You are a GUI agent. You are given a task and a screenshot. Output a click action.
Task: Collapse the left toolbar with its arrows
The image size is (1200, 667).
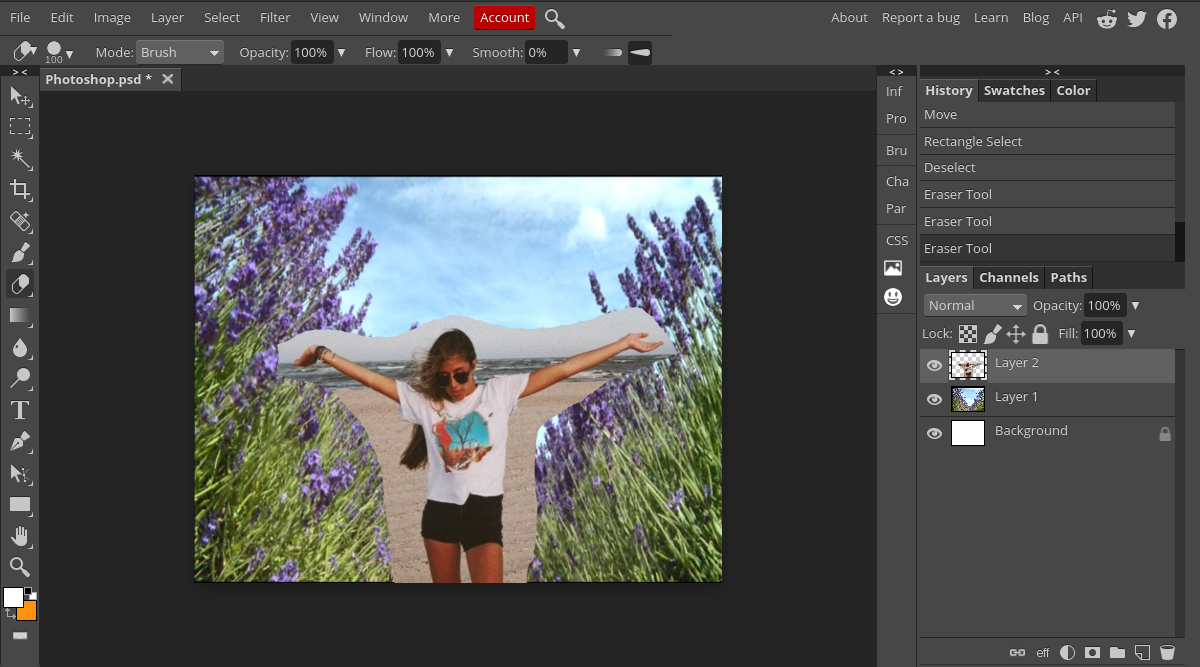pos(20,72)
